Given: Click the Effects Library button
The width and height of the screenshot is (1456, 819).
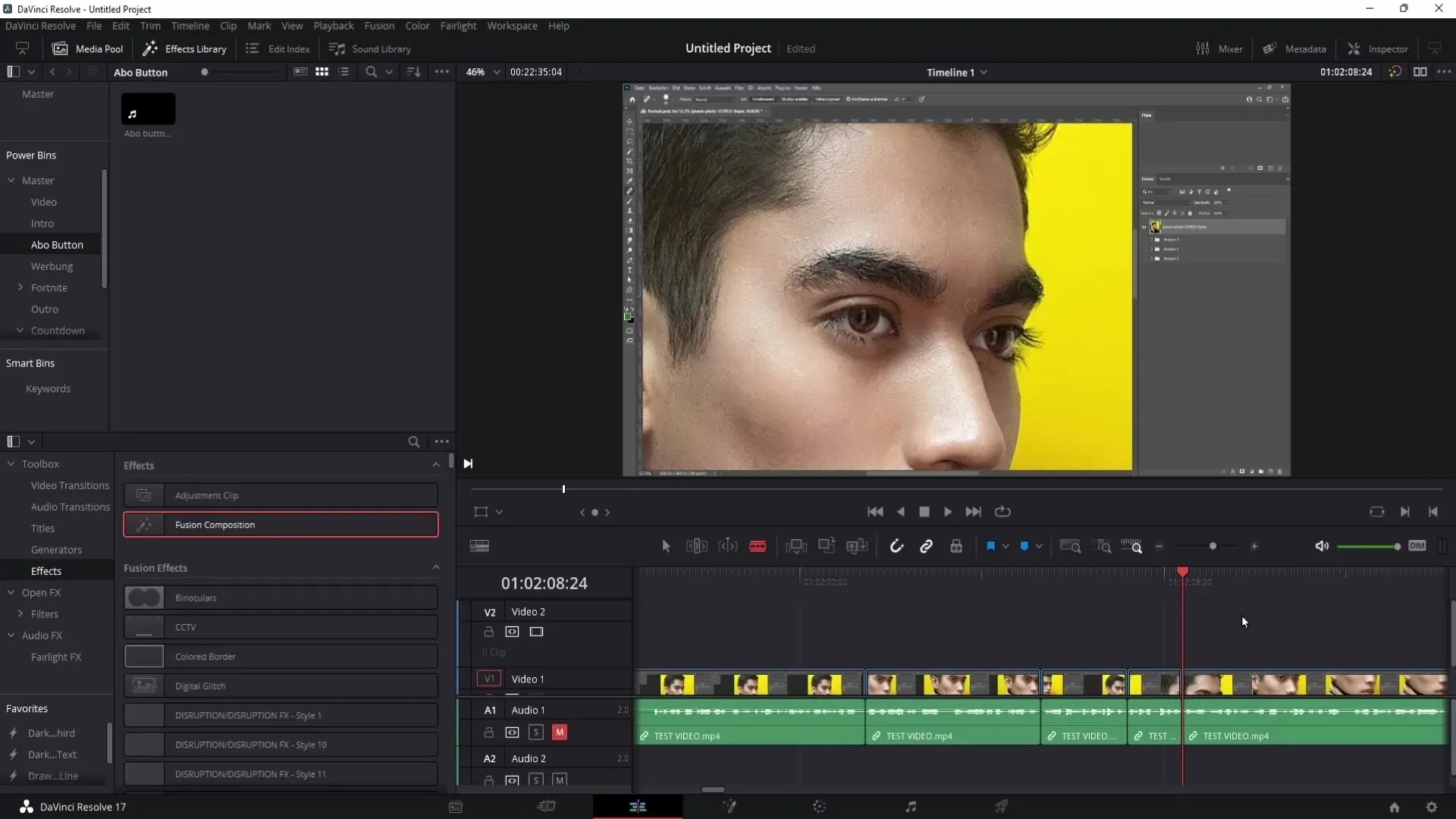Looking at the screenshot, I should [185, 48].
